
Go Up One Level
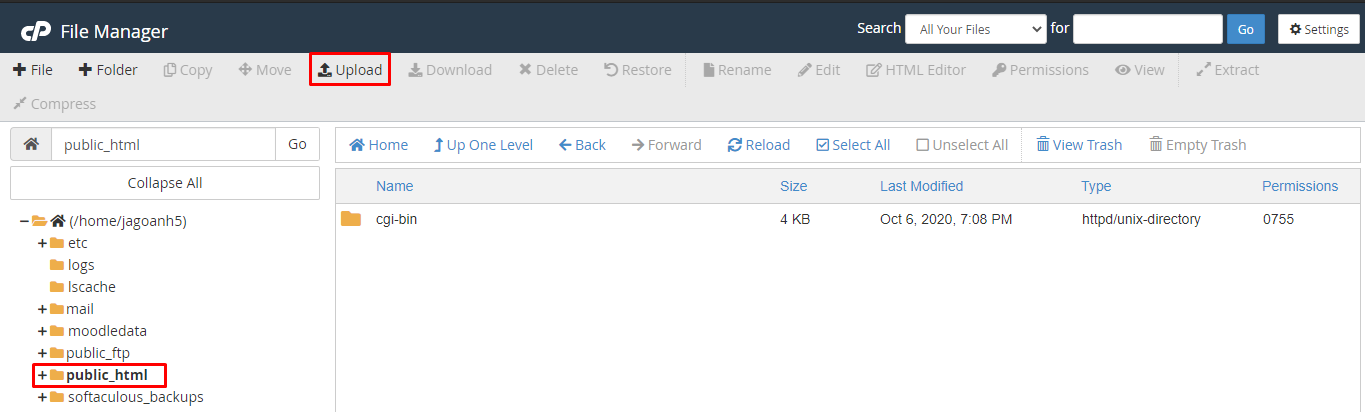point(483,145)
